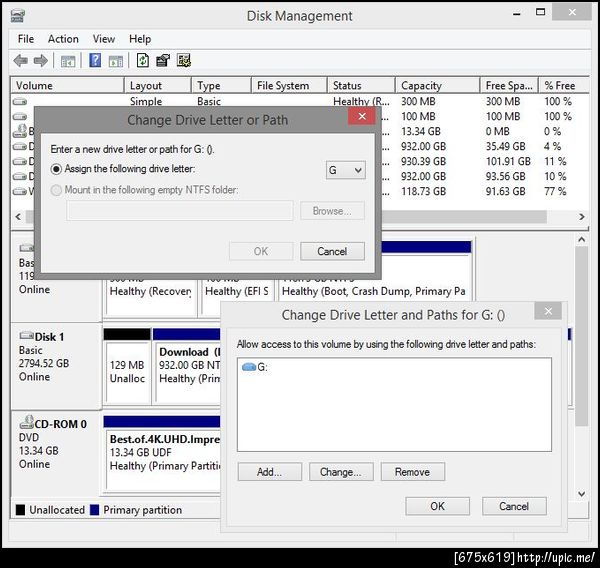This screenshot has width=600, height=568.
Task: Click the blue Primary partition legend swatch
Action: [x=94, y=510]
